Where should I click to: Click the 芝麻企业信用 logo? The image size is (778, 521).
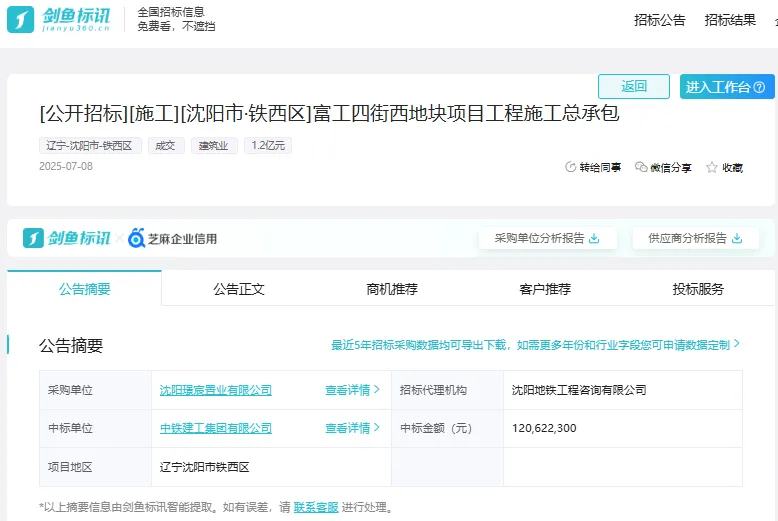tap(172, 238)
